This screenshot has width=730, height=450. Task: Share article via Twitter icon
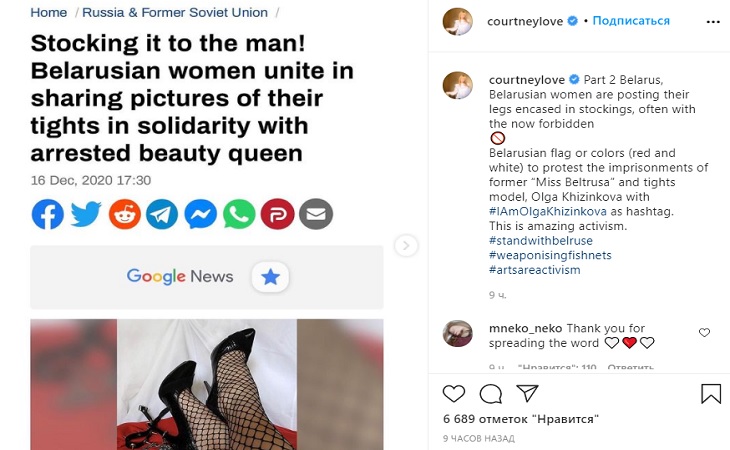[x=86, y=214]
